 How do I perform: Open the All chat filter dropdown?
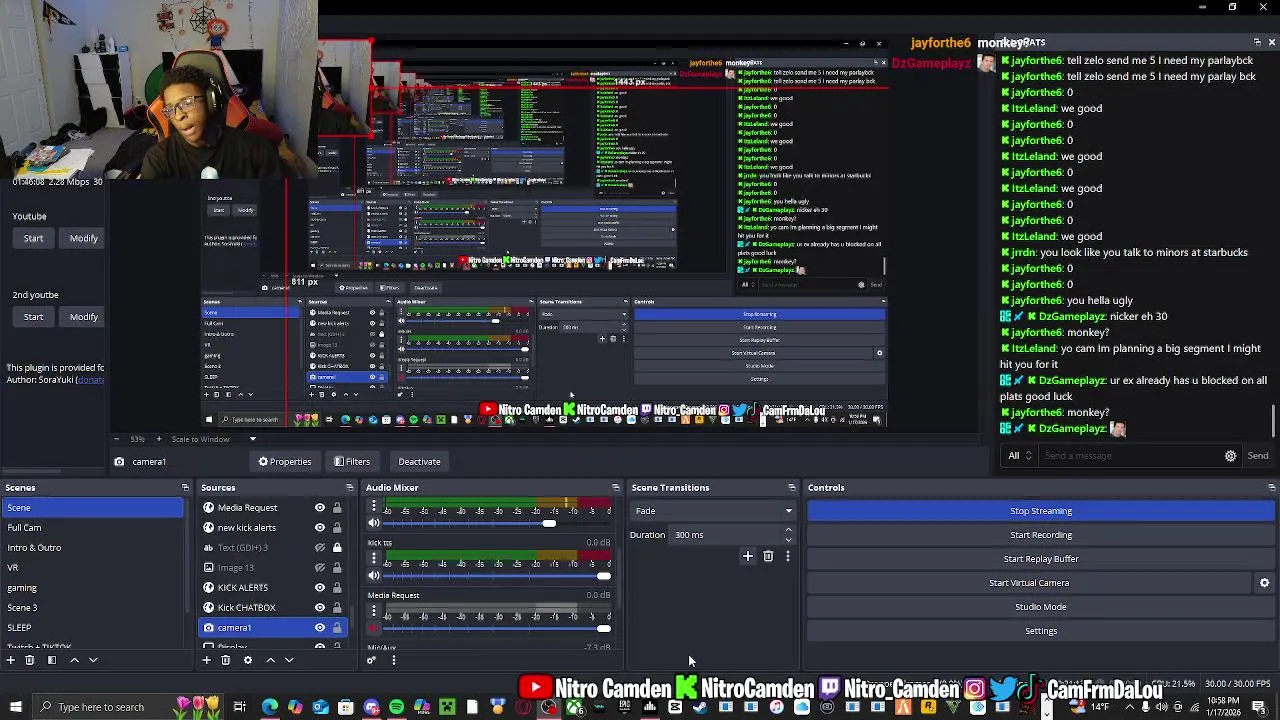click(x=1020, y=456)
